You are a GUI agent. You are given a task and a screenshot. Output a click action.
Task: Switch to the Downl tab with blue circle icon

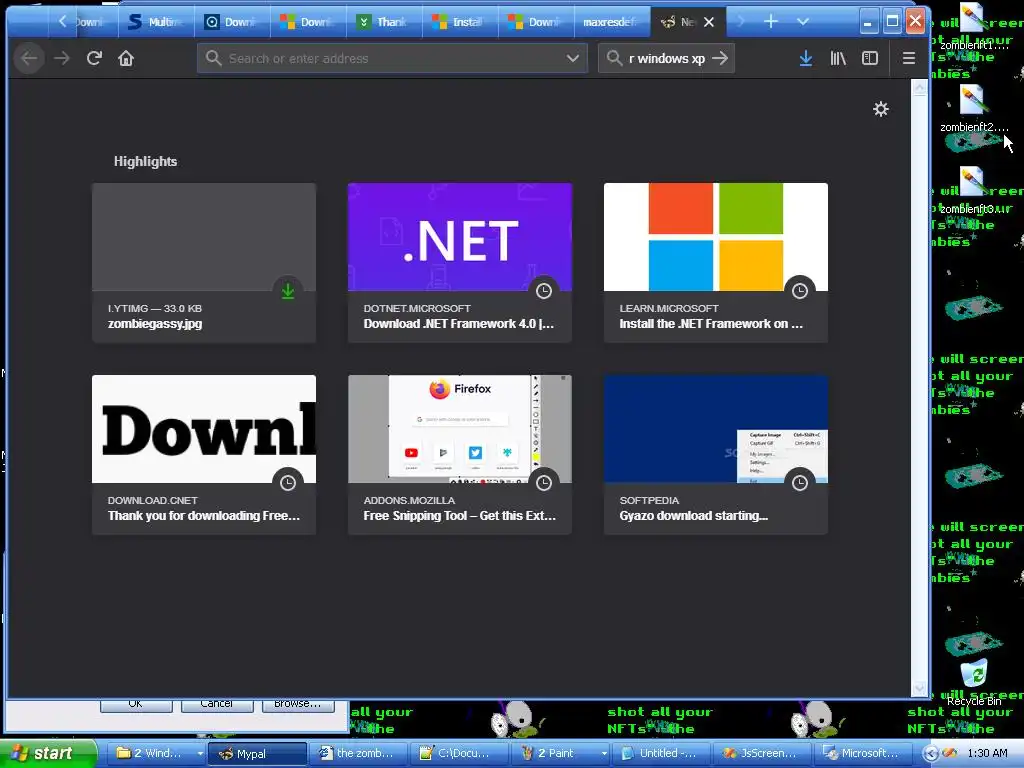pos(232,22)
